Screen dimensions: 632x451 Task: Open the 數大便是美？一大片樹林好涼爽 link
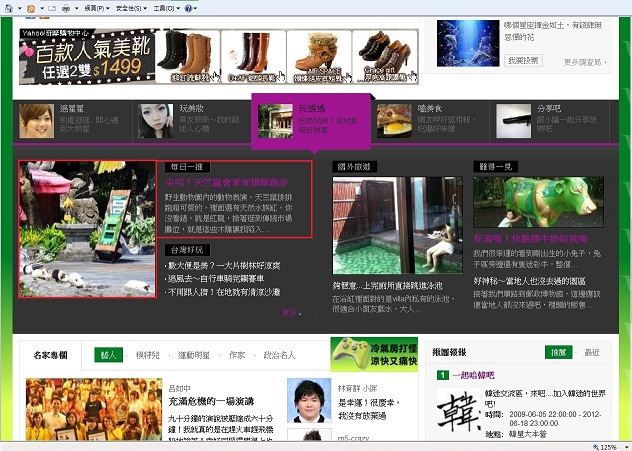pos(222,266)
